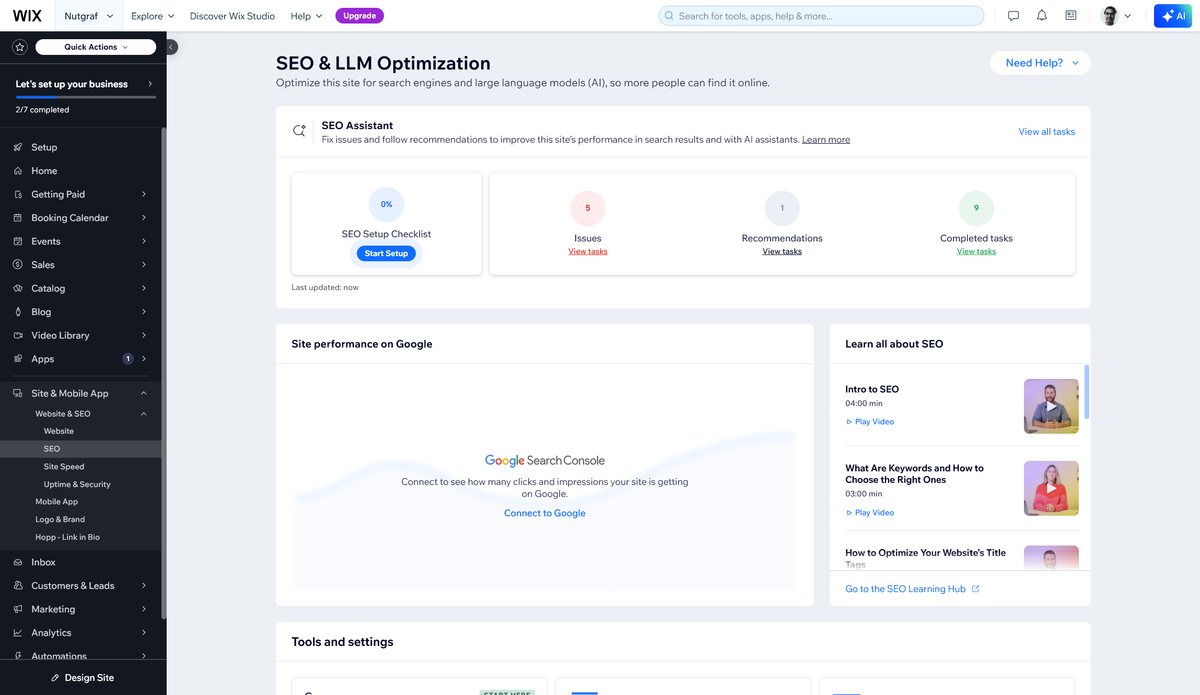The height and width of the screenshot is (695, 1200).
Task: Open Mobile App in sidebar
Action: [x=57, y=502]
